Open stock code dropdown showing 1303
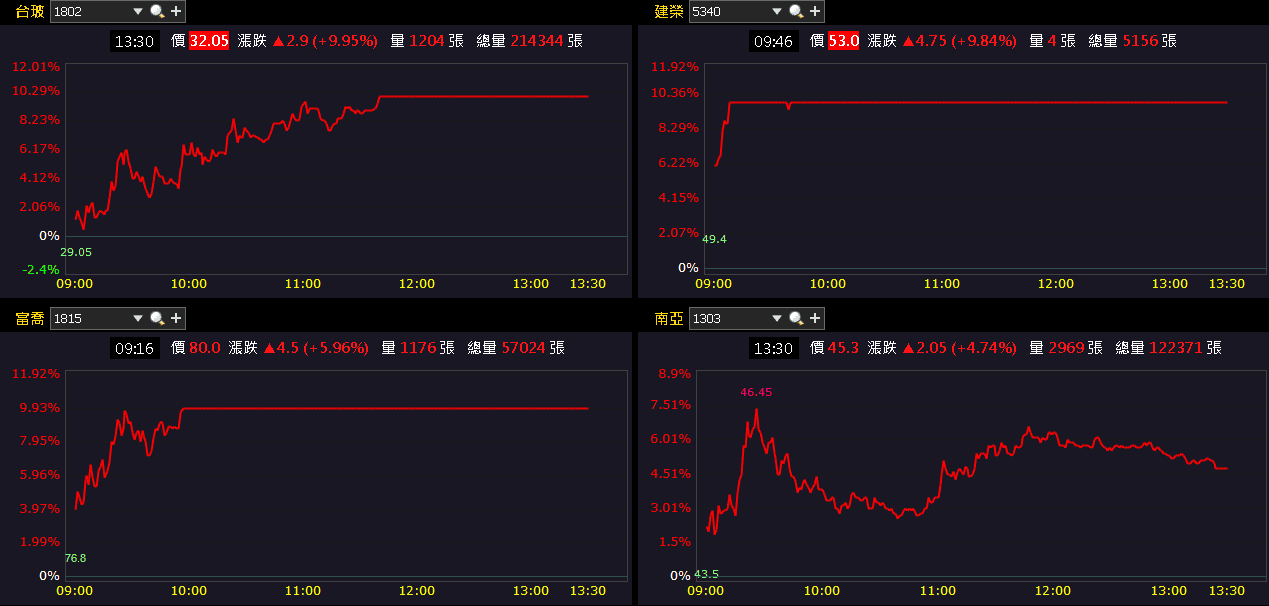The image size is (1269, 606). pos(777,318)
